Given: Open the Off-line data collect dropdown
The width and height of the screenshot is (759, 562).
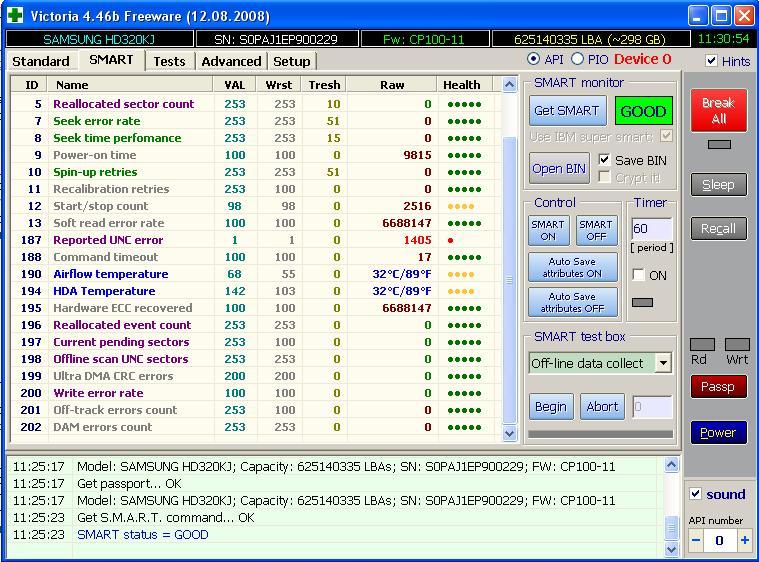Looking at the screenshot, I should coord(663,363).
